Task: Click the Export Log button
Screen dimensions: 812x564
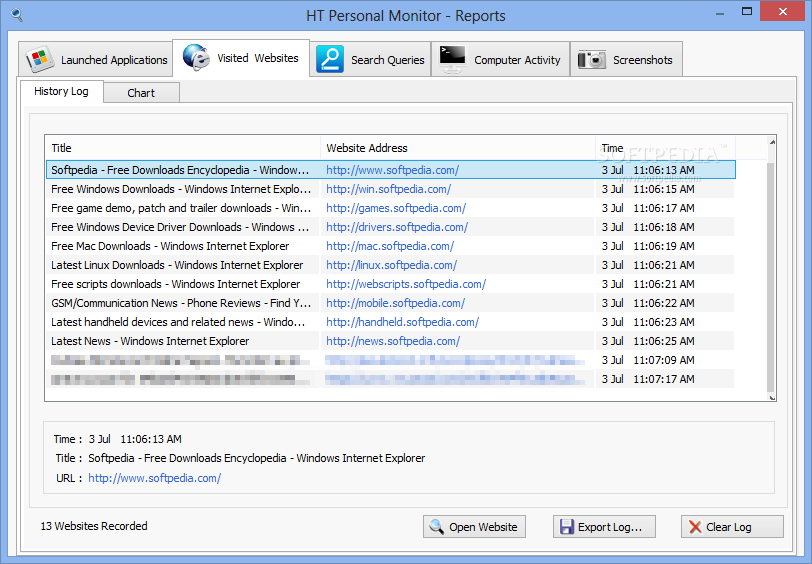Action: [604, 527]
